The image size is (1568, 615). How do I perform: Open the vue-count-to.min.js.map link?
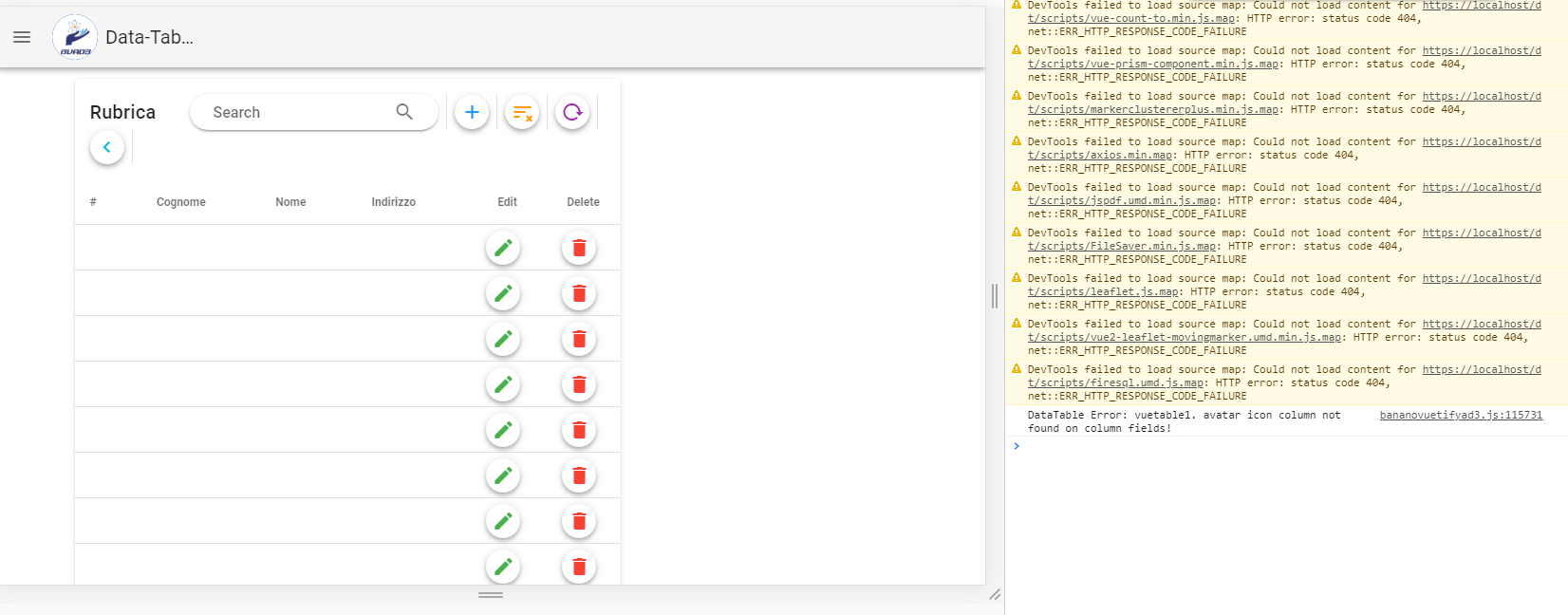[1131, 18]
